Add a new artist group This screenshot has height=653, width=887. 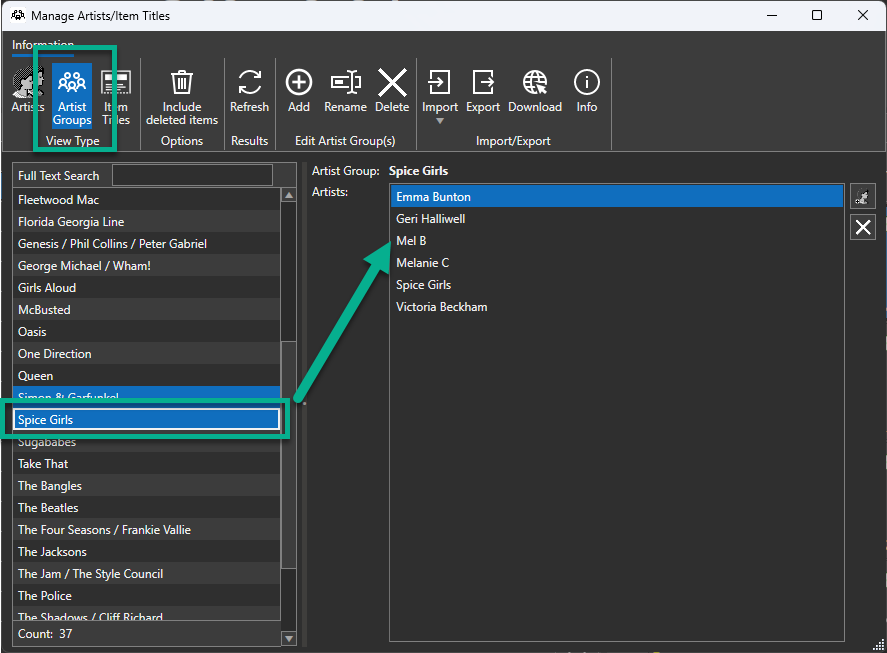(x=299, y=91)
